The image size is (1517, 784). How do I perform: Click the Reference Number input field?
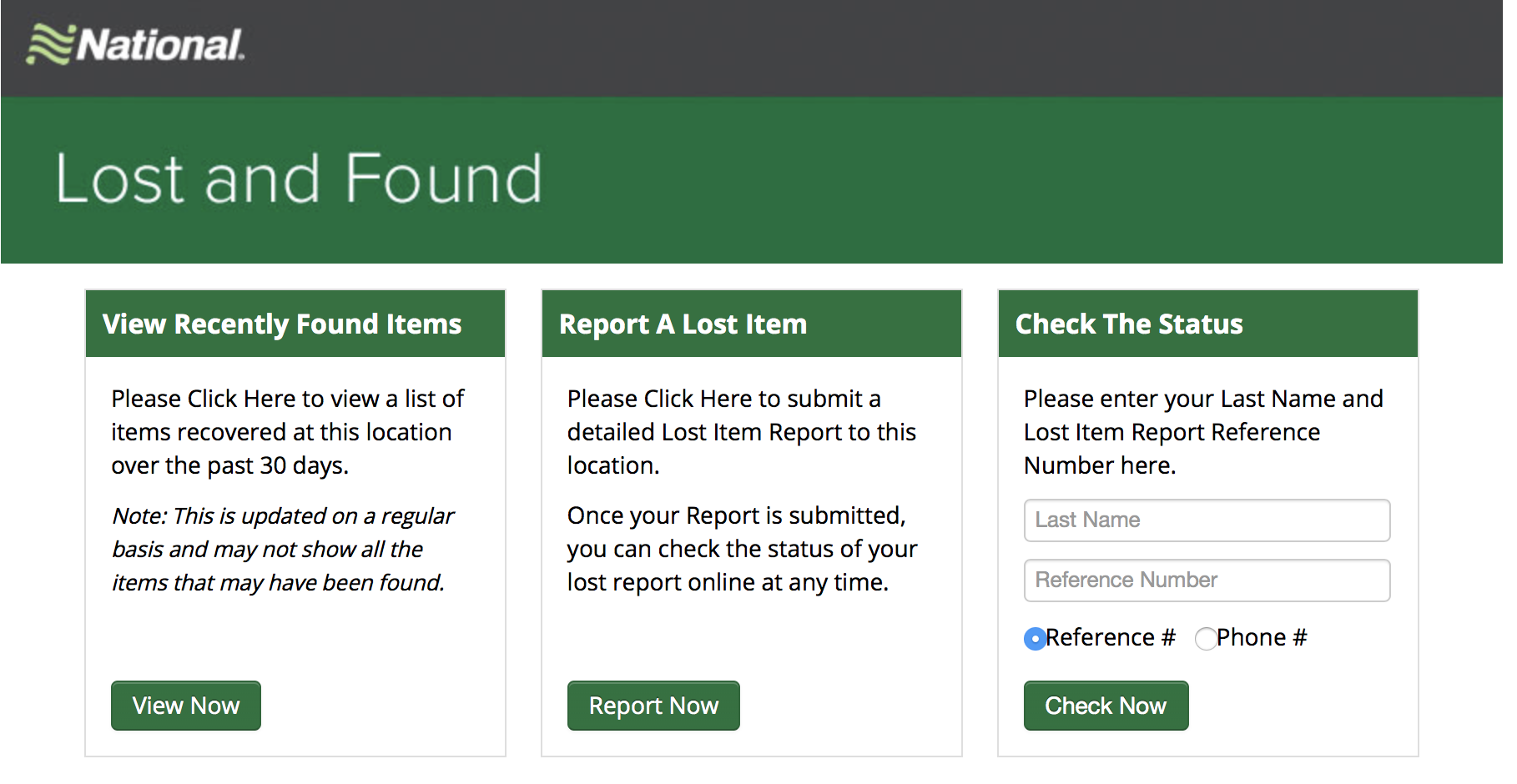tap(1207, 580)
